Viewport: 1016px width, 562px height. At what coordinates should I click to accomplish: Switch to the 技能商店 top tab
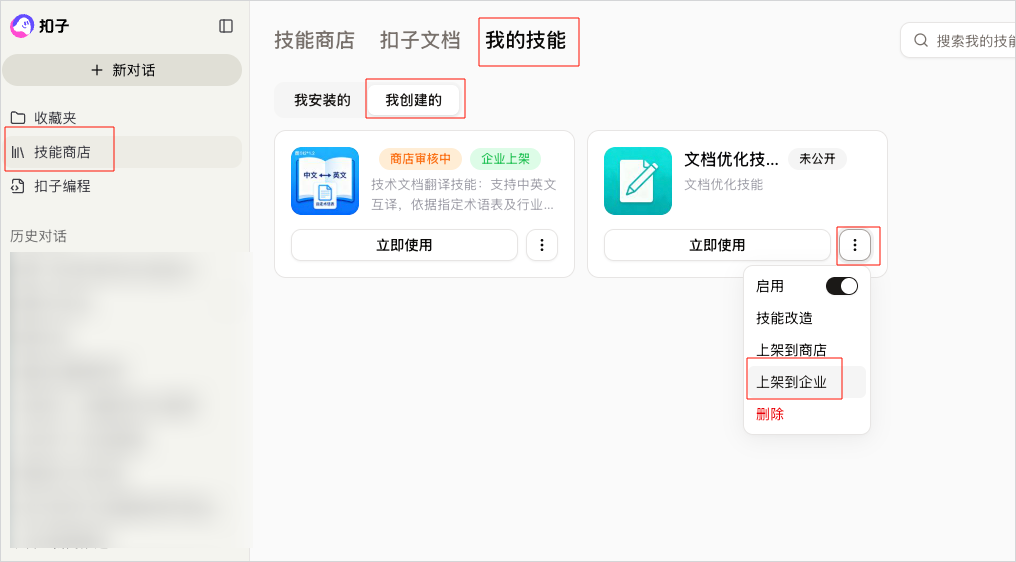coord(314,40)
